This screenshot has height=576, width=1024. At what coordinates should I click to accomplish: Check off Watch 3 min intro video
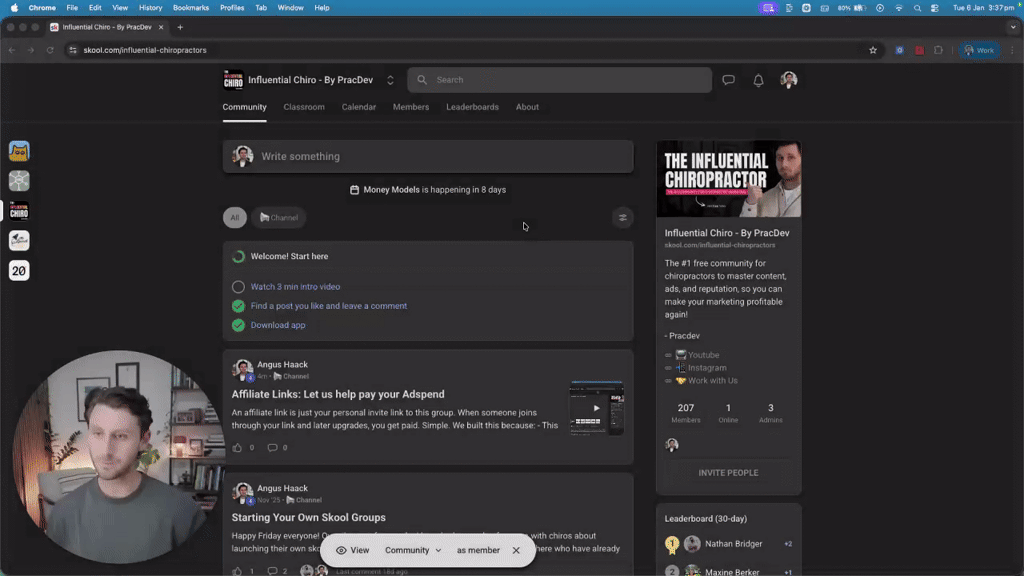pyautogui.click(x=238, y=287)
